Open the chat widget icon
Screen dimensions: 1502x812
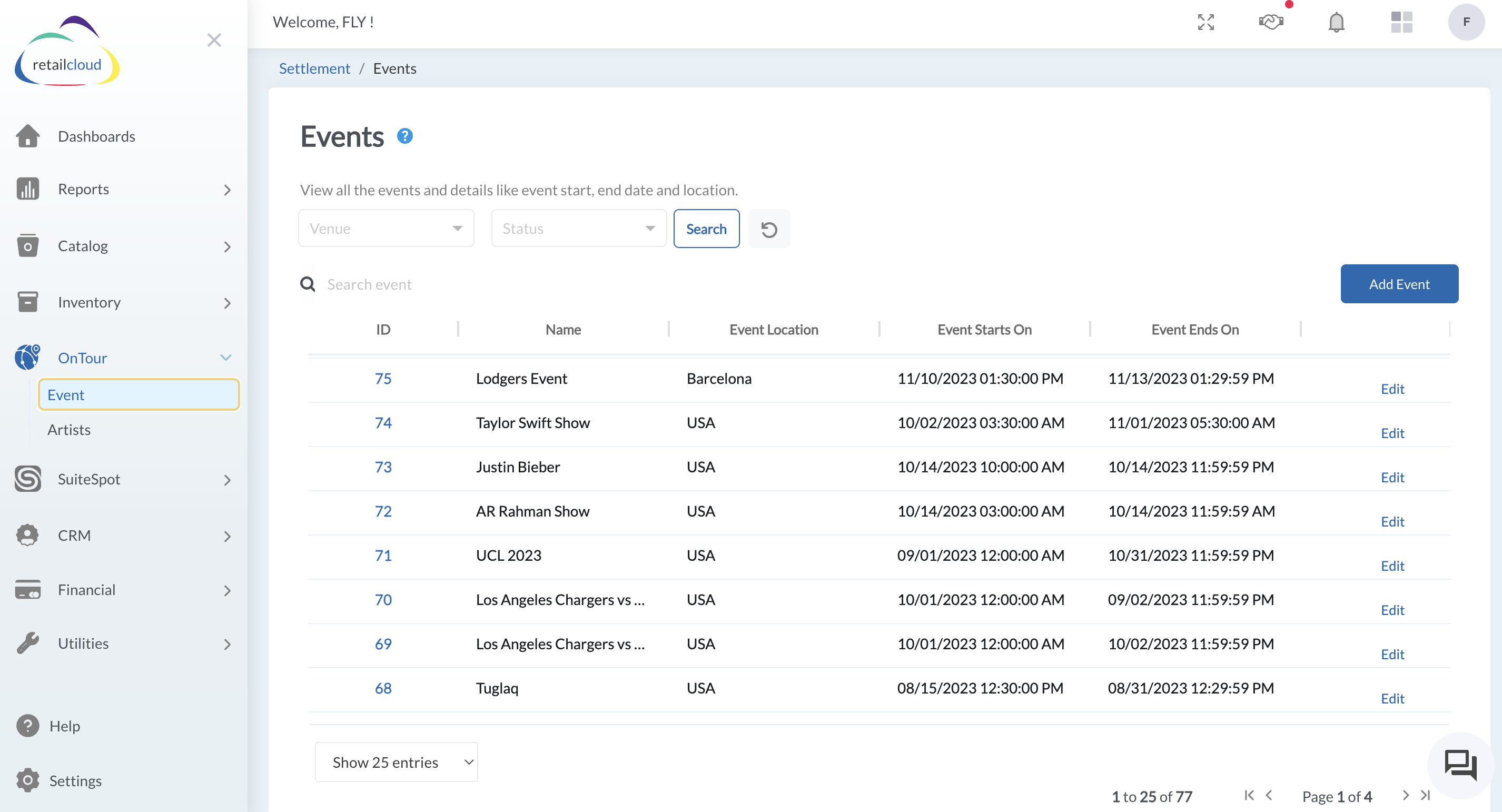point(1460,765)
